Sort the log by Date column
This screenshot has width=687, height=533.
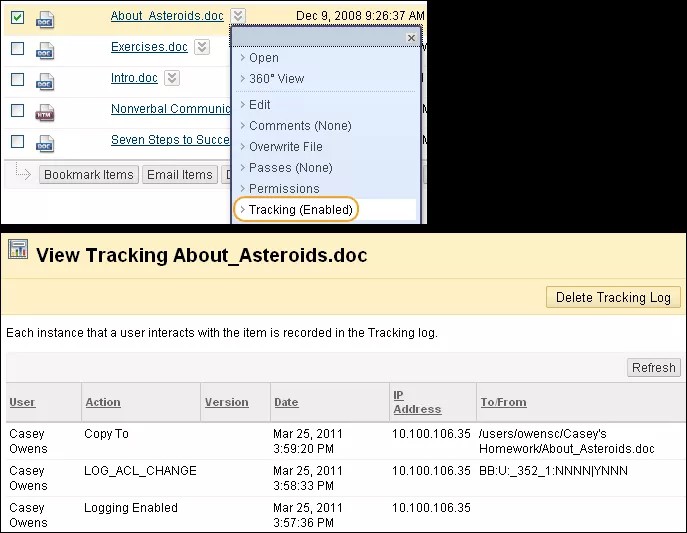[x=286, y=402]
